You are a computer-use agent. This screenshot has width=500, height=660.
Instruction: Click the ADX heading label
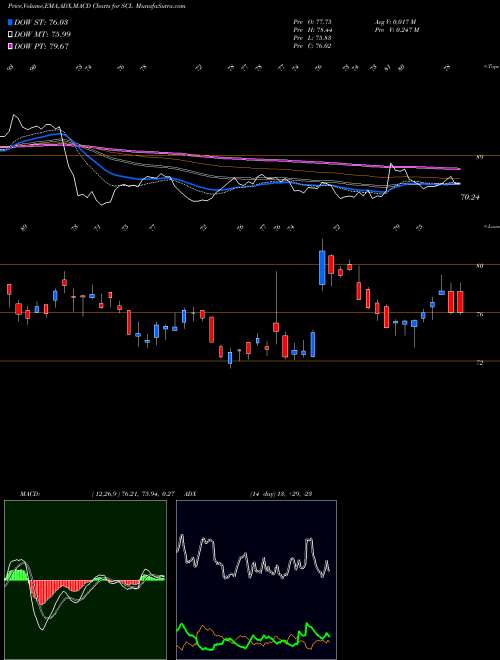click(191, 494)
